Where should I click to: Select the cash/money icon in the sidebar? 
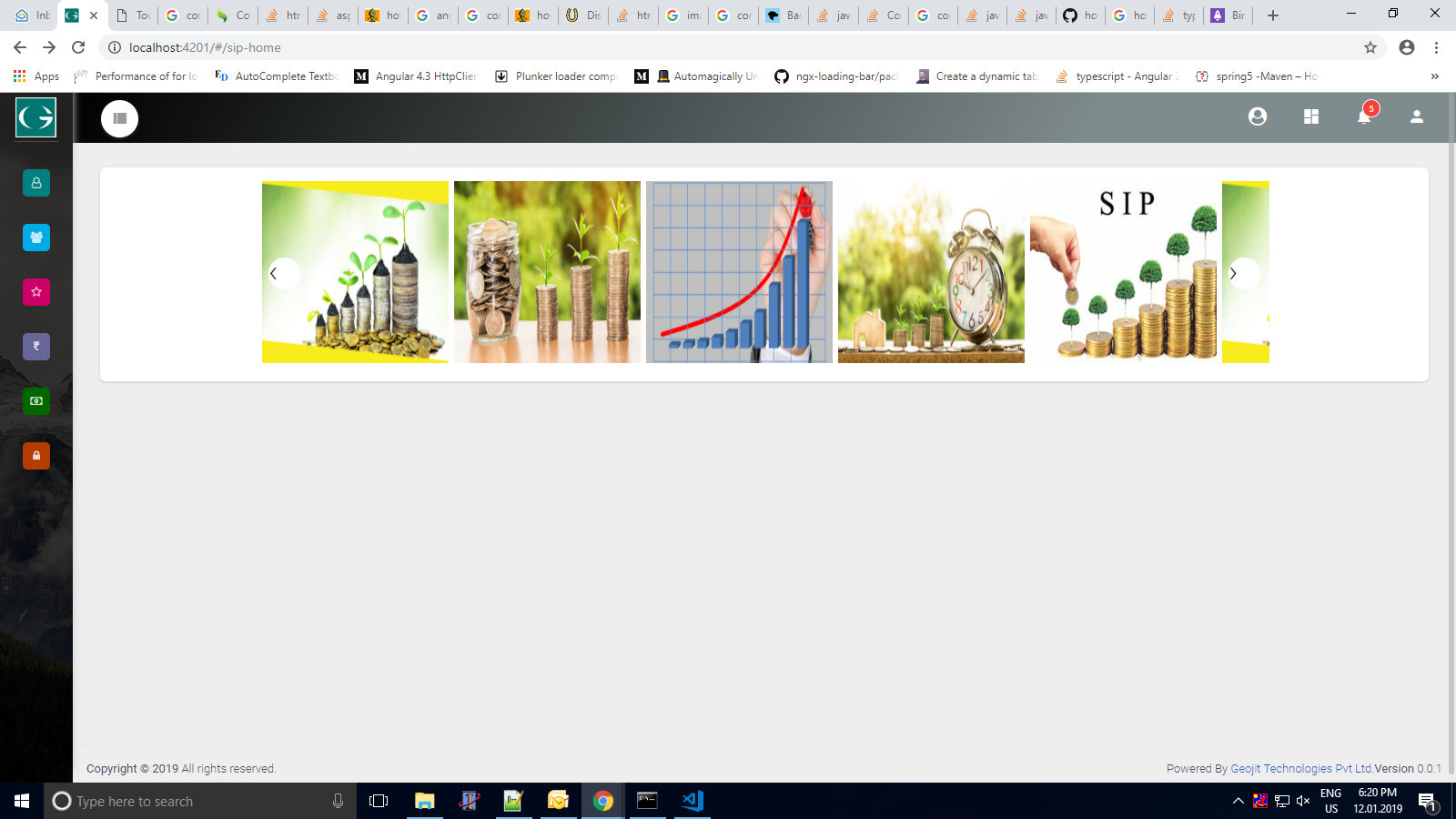pyautogui.click(x=35, y=401)
